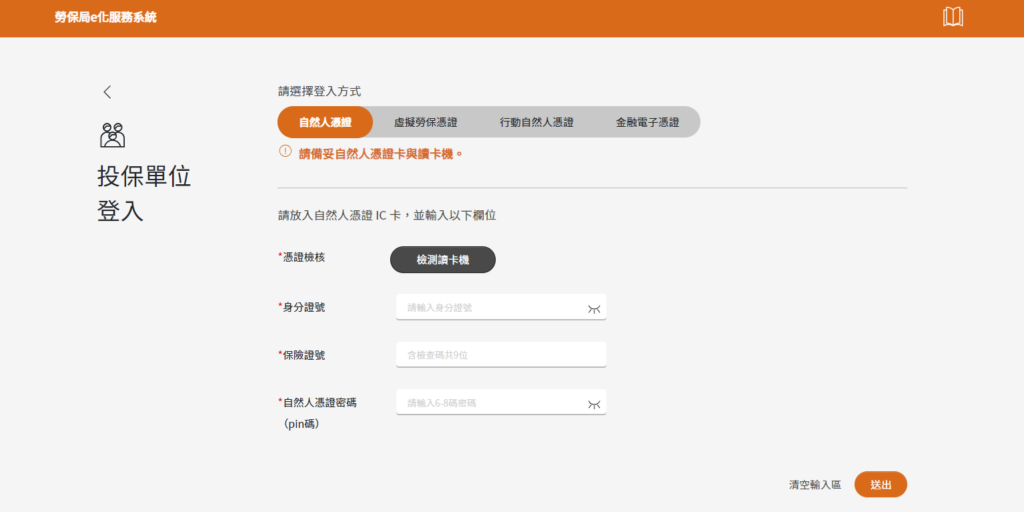Toggle visibility of 身分證號 field
This screenshot has width=1024, height=512.
point(594,308)
